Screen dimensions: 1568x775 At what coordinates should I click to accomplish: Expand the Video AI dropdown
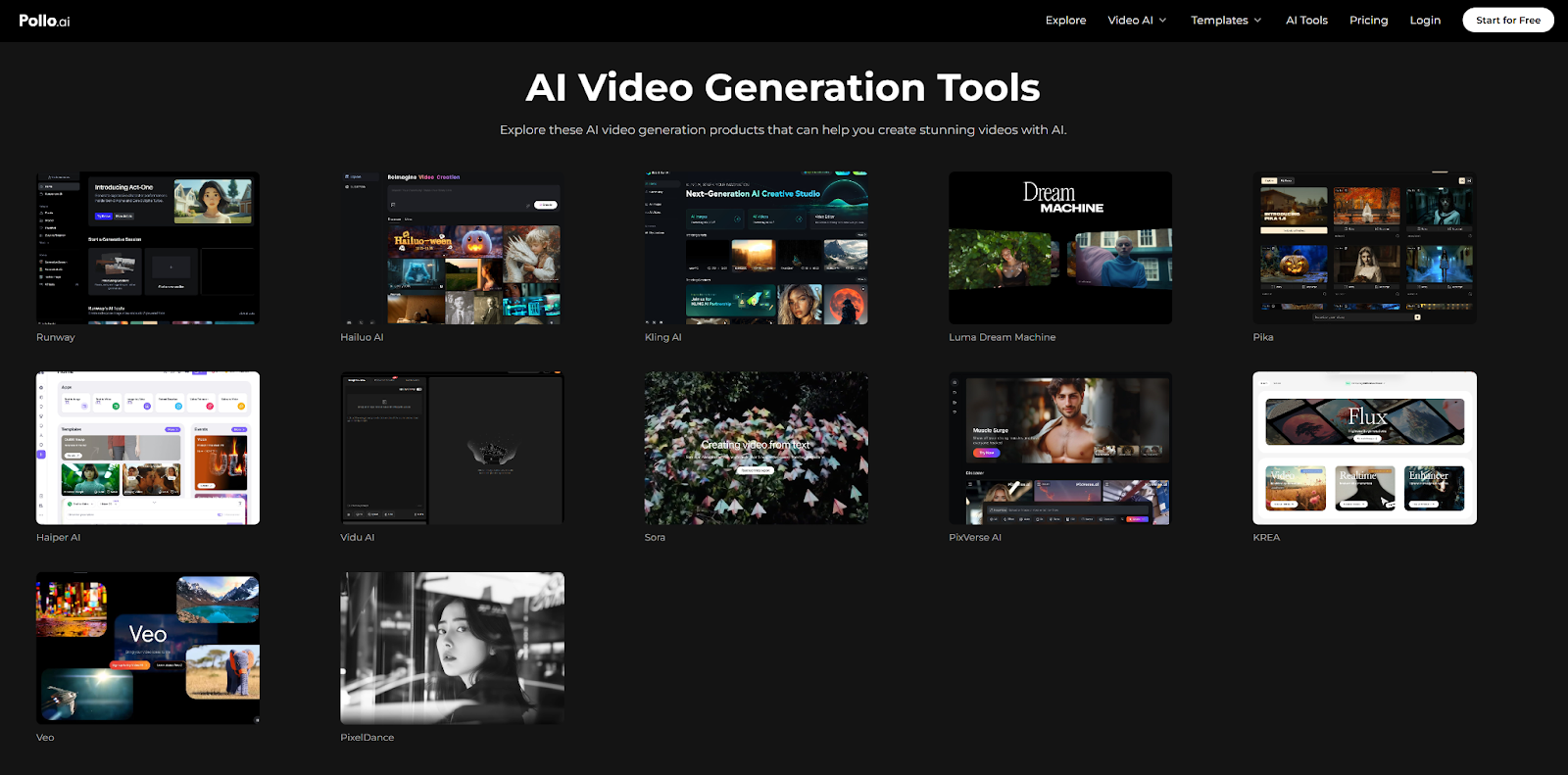[x=1137, y=21]
